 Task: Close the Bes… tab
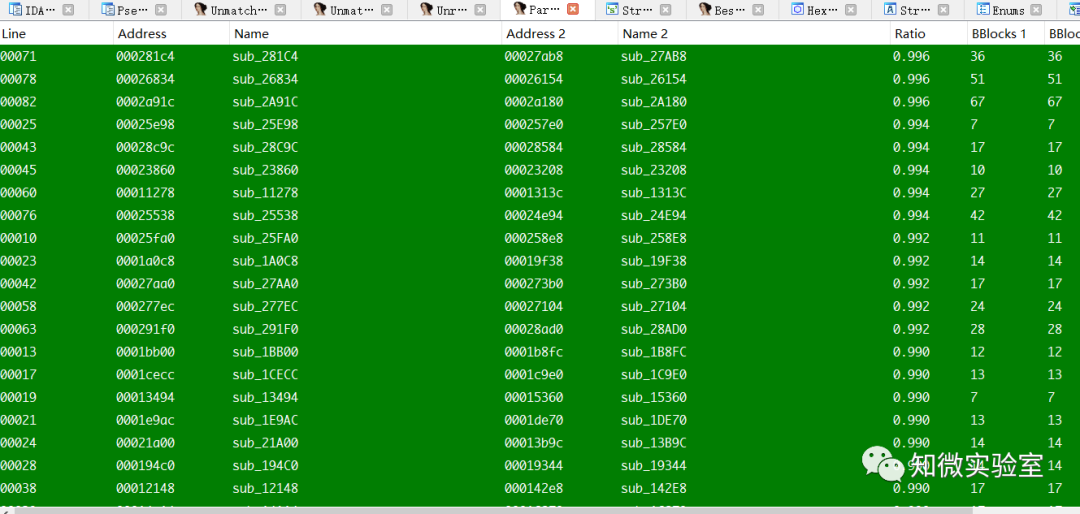pos(758,10)
